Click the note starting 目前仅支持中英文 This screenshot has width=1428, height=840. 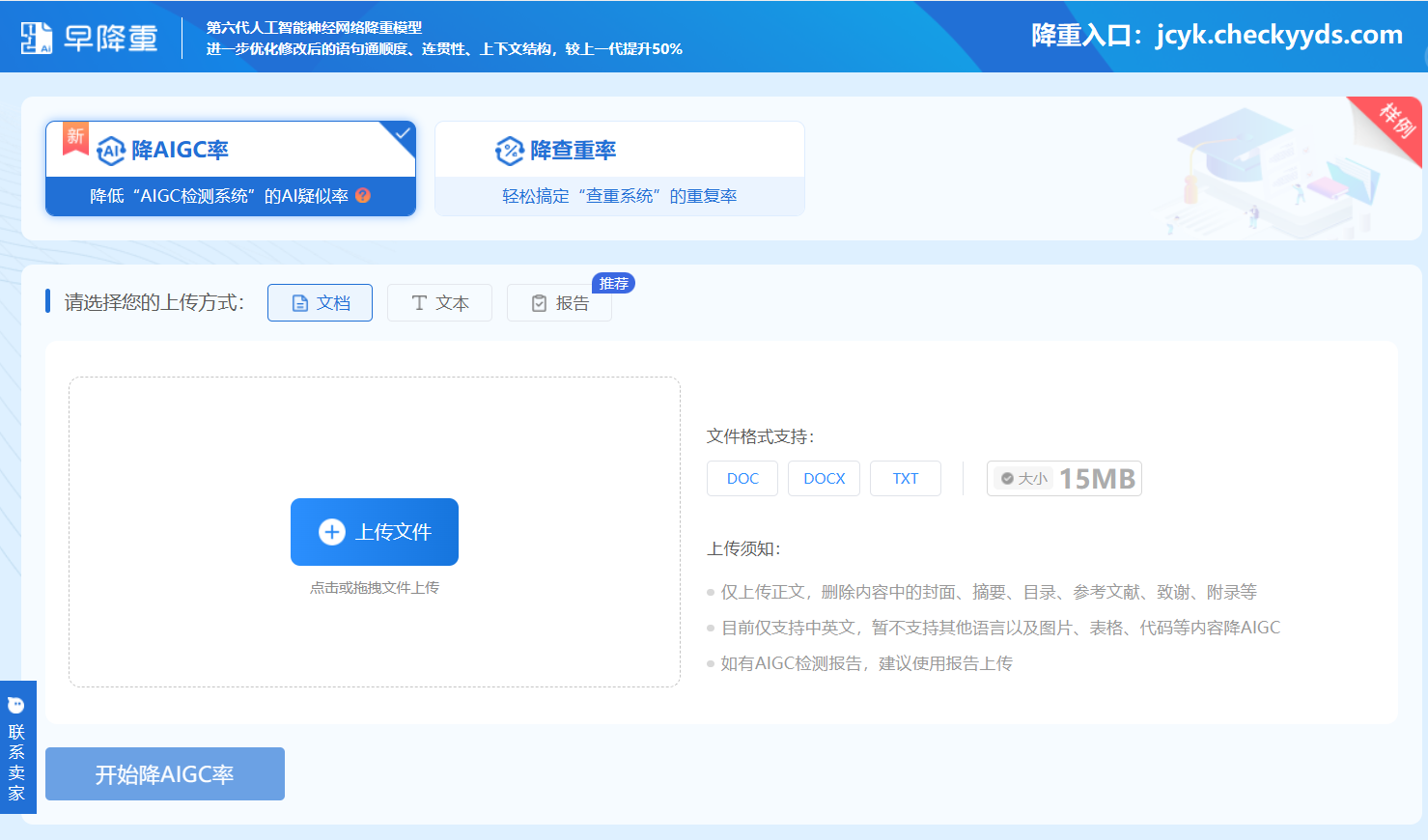point(1000,628)
